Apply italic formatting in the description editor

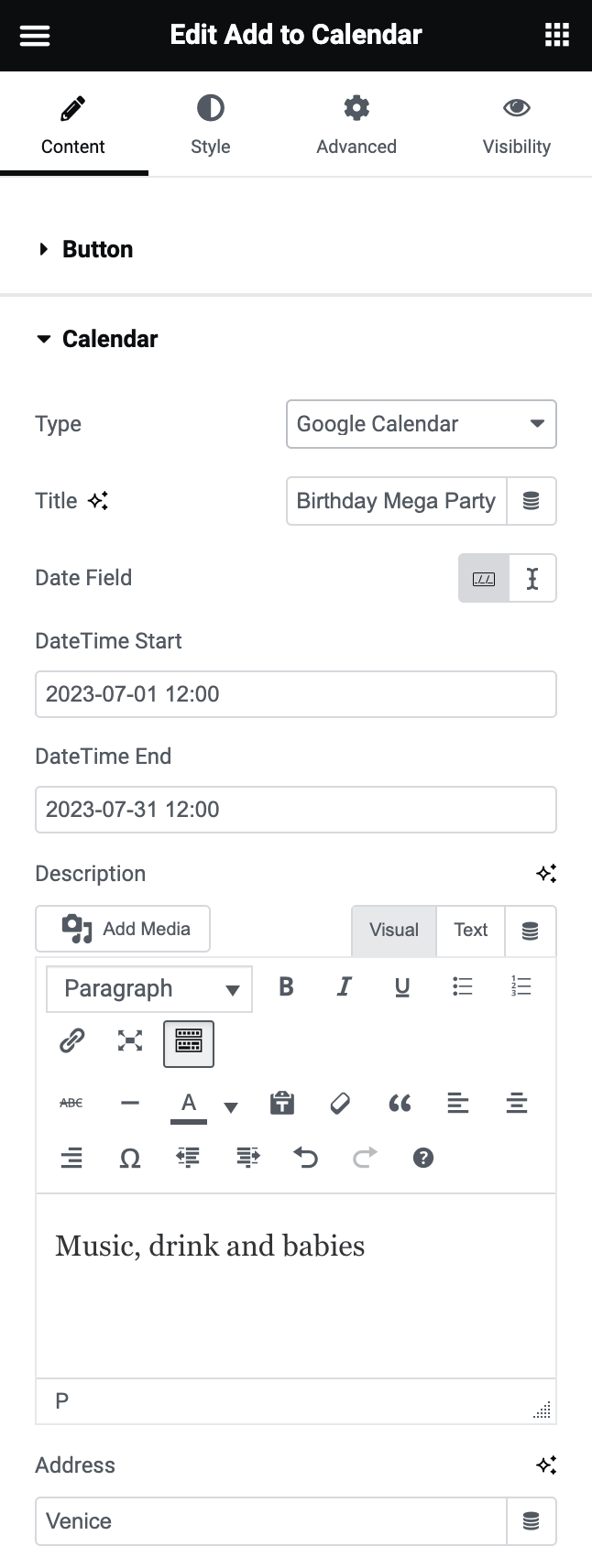344,987
